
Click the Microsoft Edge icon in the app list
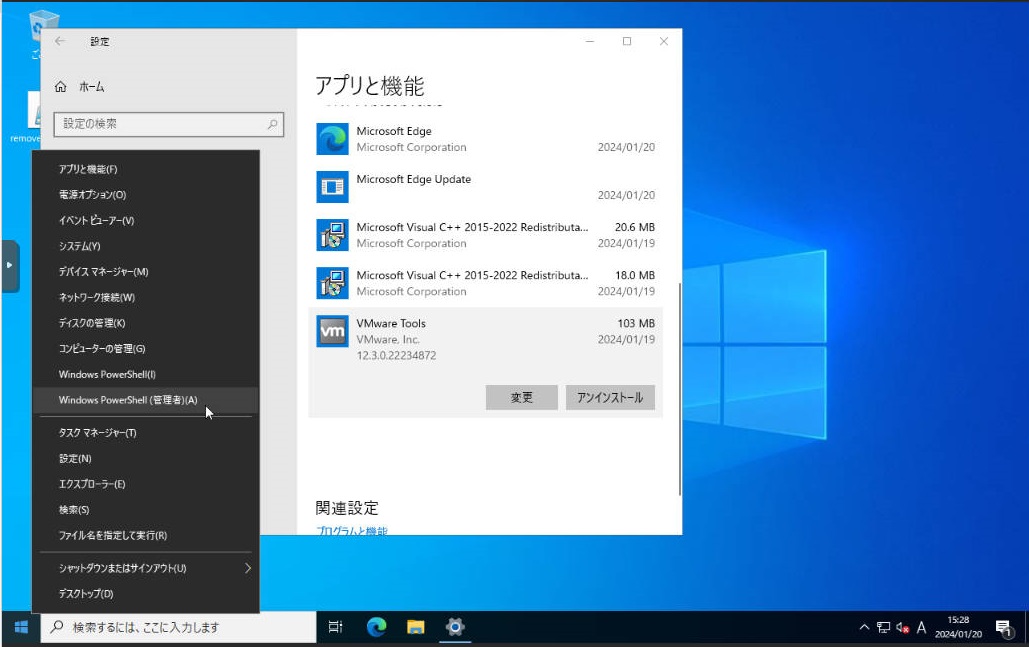(x=331, y=137)
